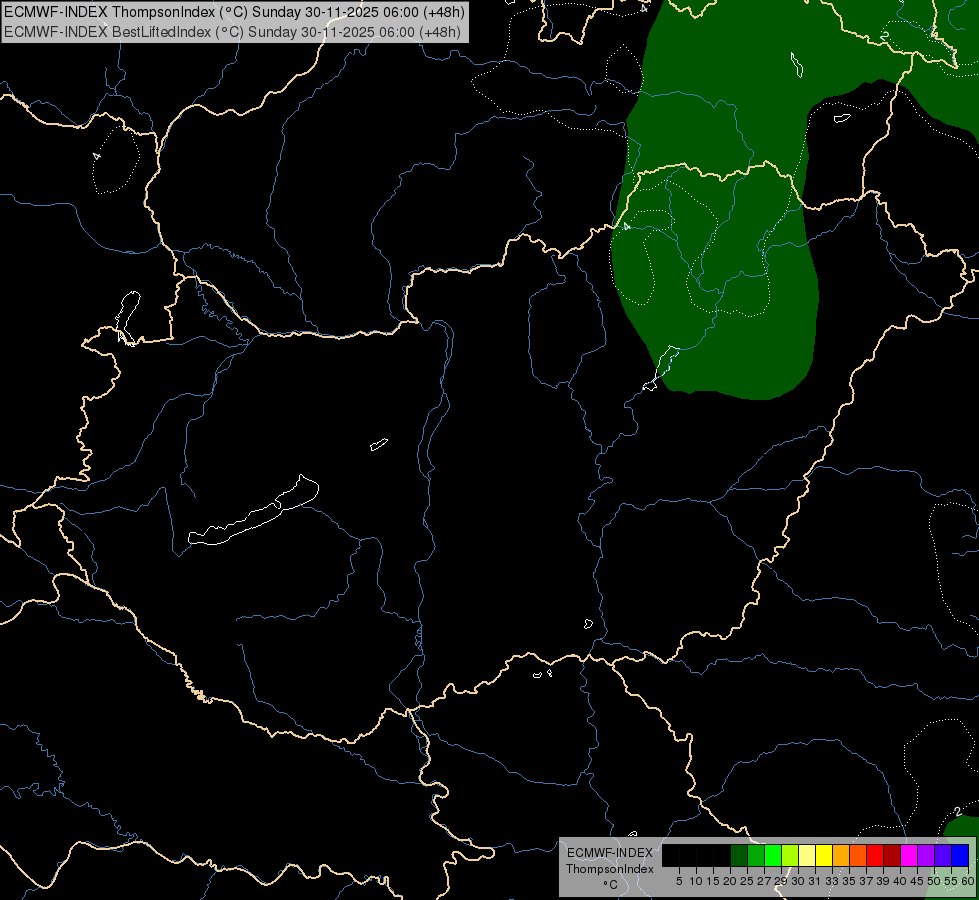The width and height of the screenshot is (979, 900).
Task: Click the pale yellow 30–31 legend swatch
Action: click(807, 855)
